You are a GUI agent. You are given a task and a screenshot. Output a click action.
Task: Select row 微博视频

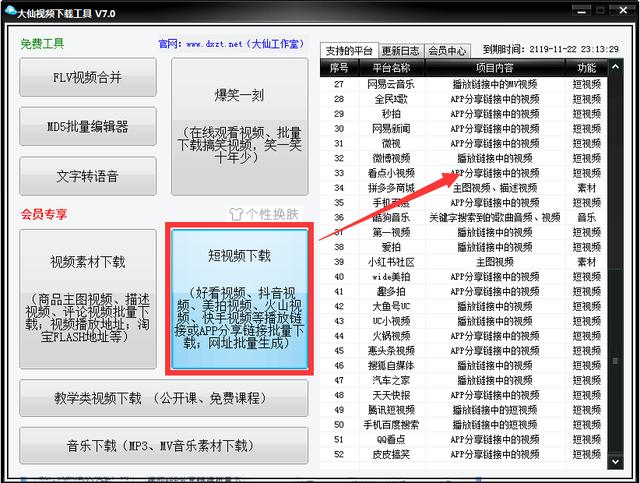pyautogui.click(x=463, y=158)
